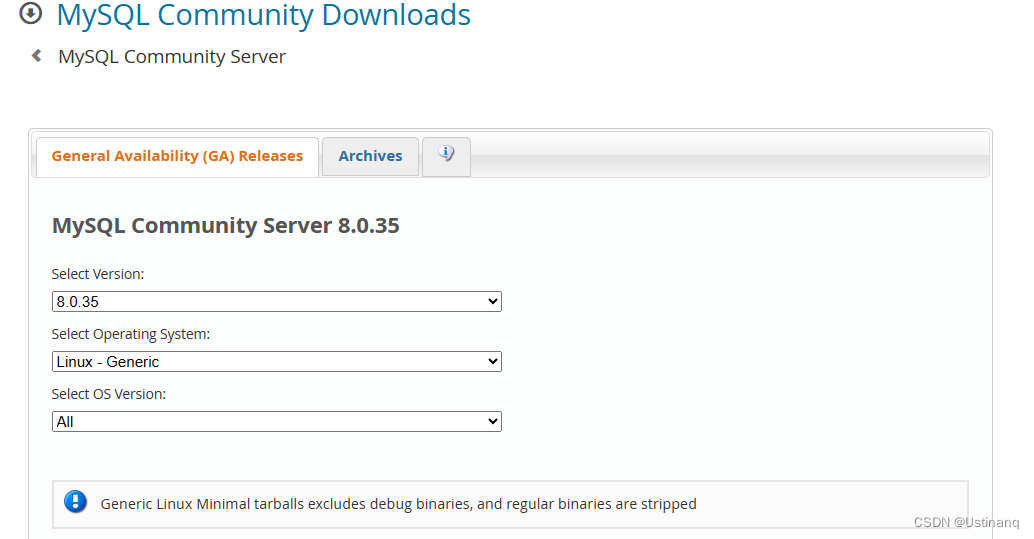Switch to the Archives tab

click(x=371, y=156)
